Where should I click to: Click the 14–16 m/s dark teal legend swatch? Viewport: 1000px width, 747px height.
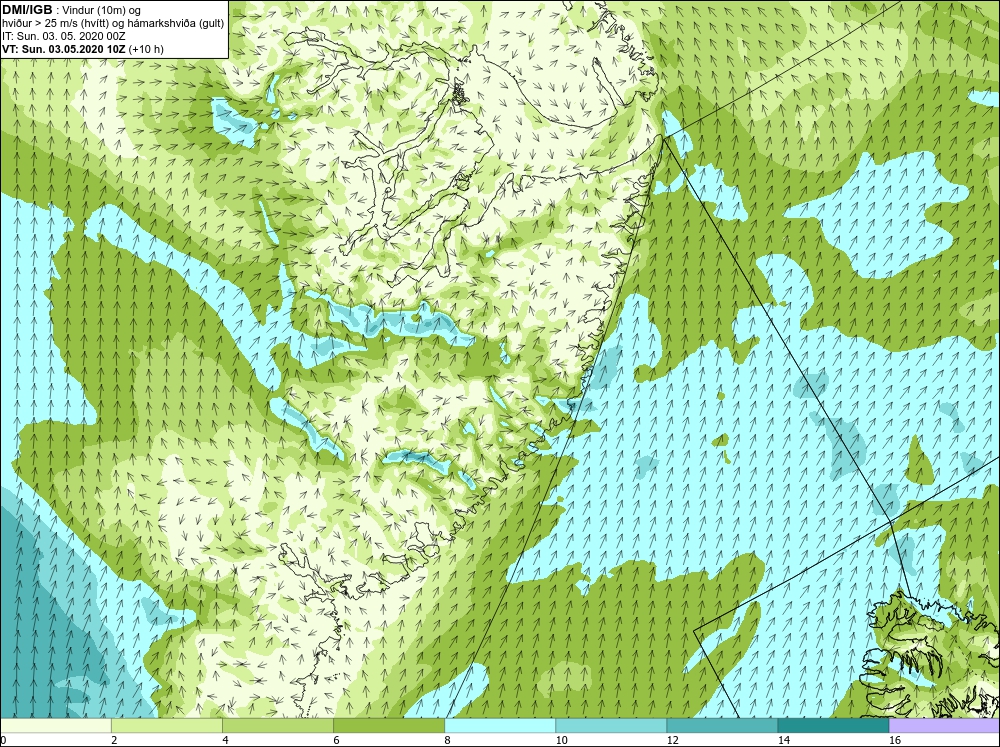(833, 725)
